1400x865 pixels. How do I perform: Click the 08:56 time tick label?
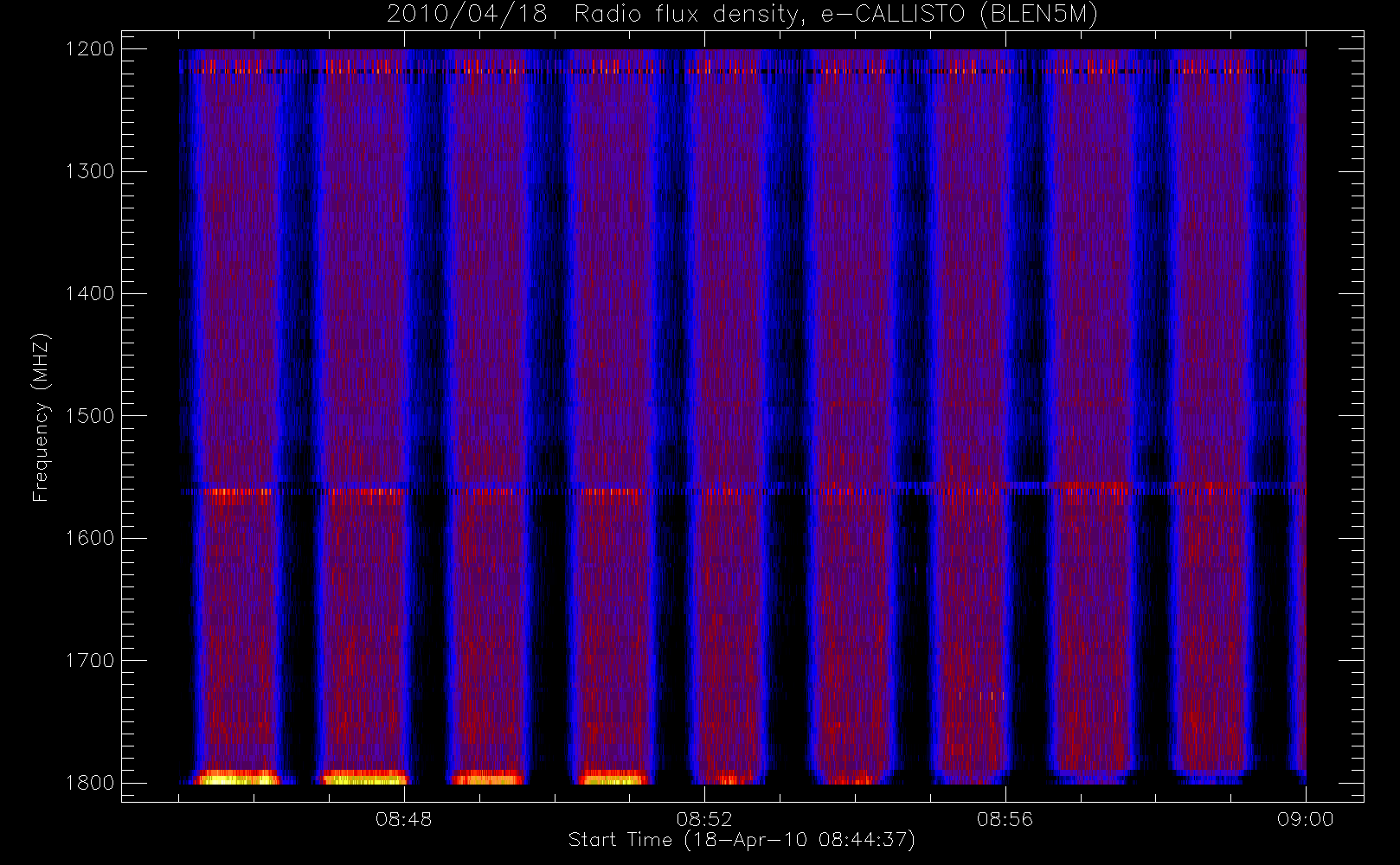tap(1005, 819)
